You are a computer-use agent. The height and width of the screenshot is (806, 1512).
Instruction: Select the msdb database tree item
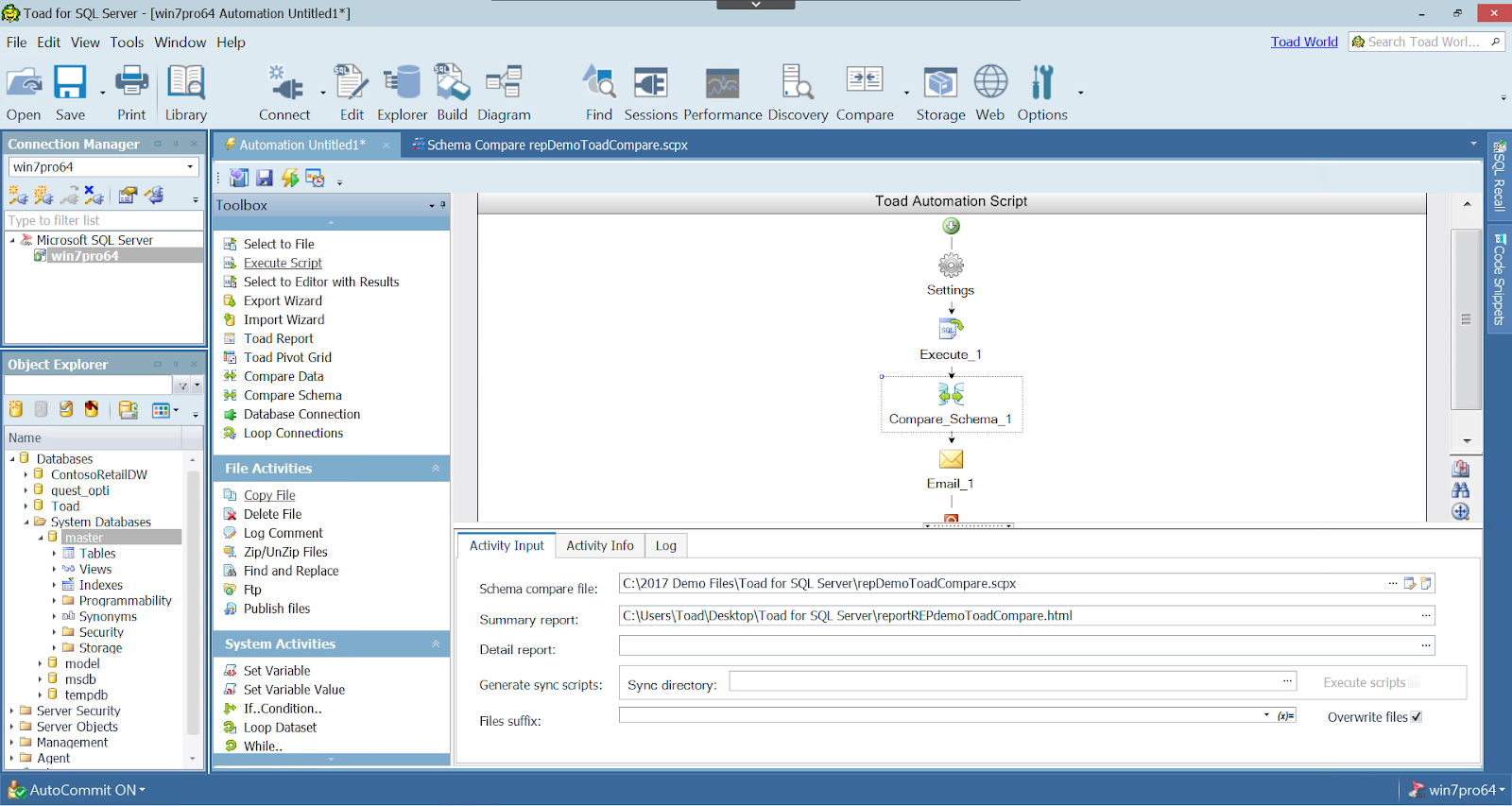tap(80, 679)
